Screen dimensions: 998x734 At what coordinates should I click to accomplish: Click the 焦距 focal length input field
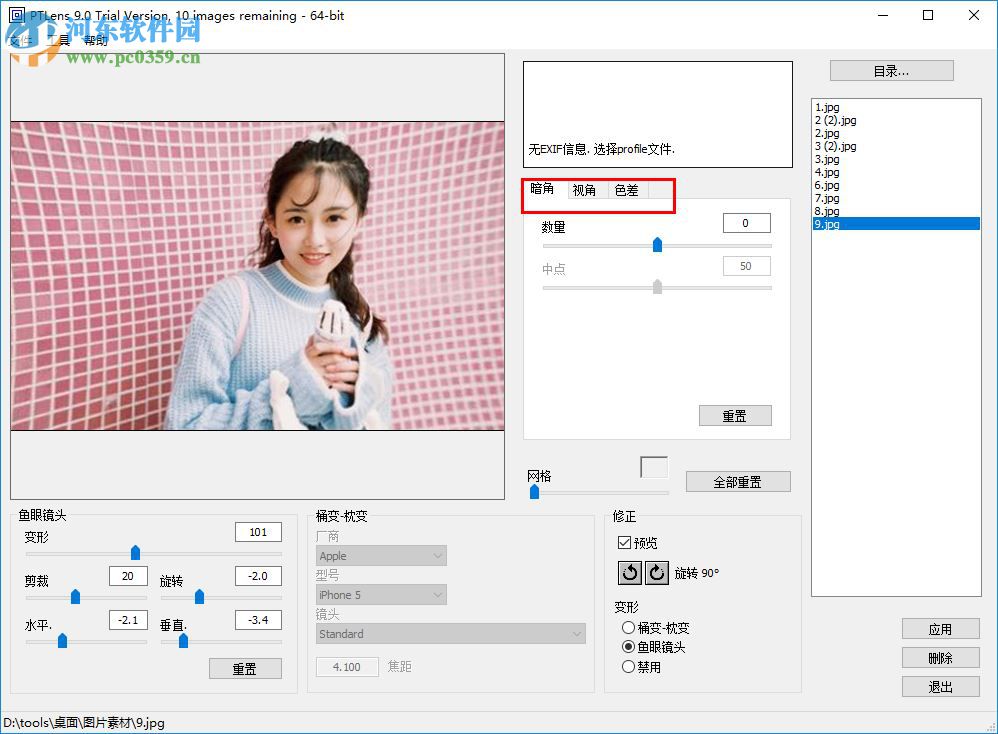click(x=347, y=667)
